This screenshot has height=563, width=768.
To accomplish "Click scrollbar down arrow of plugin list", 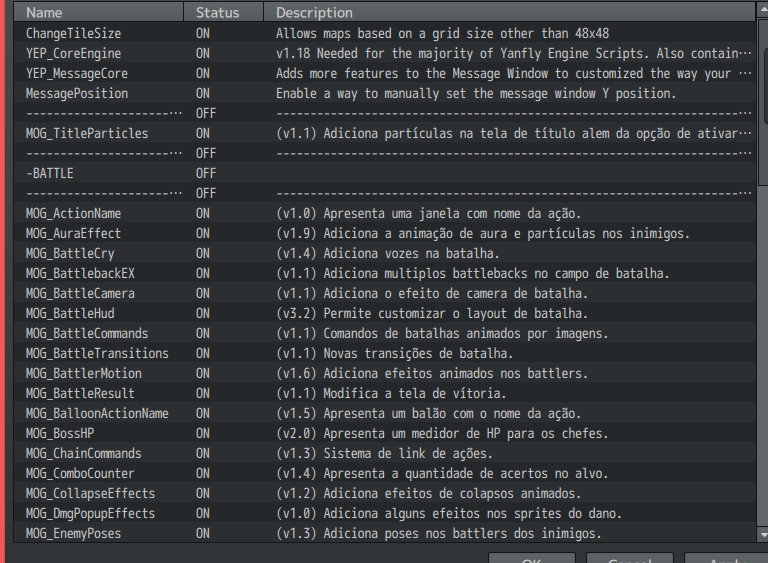I will pos(763,535).
